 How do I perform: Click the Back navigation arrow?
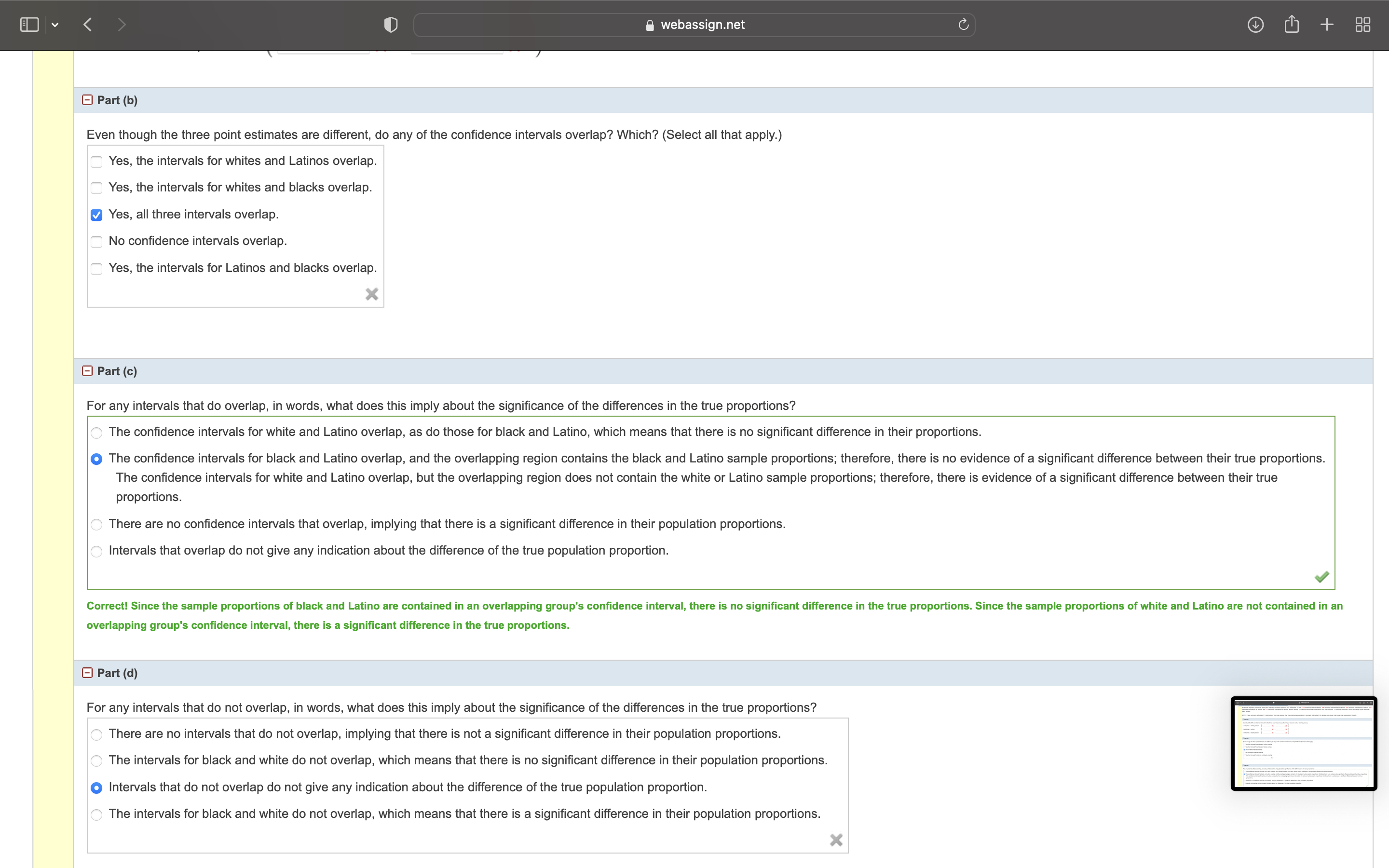pyautogui.click(x=88, y=24)
